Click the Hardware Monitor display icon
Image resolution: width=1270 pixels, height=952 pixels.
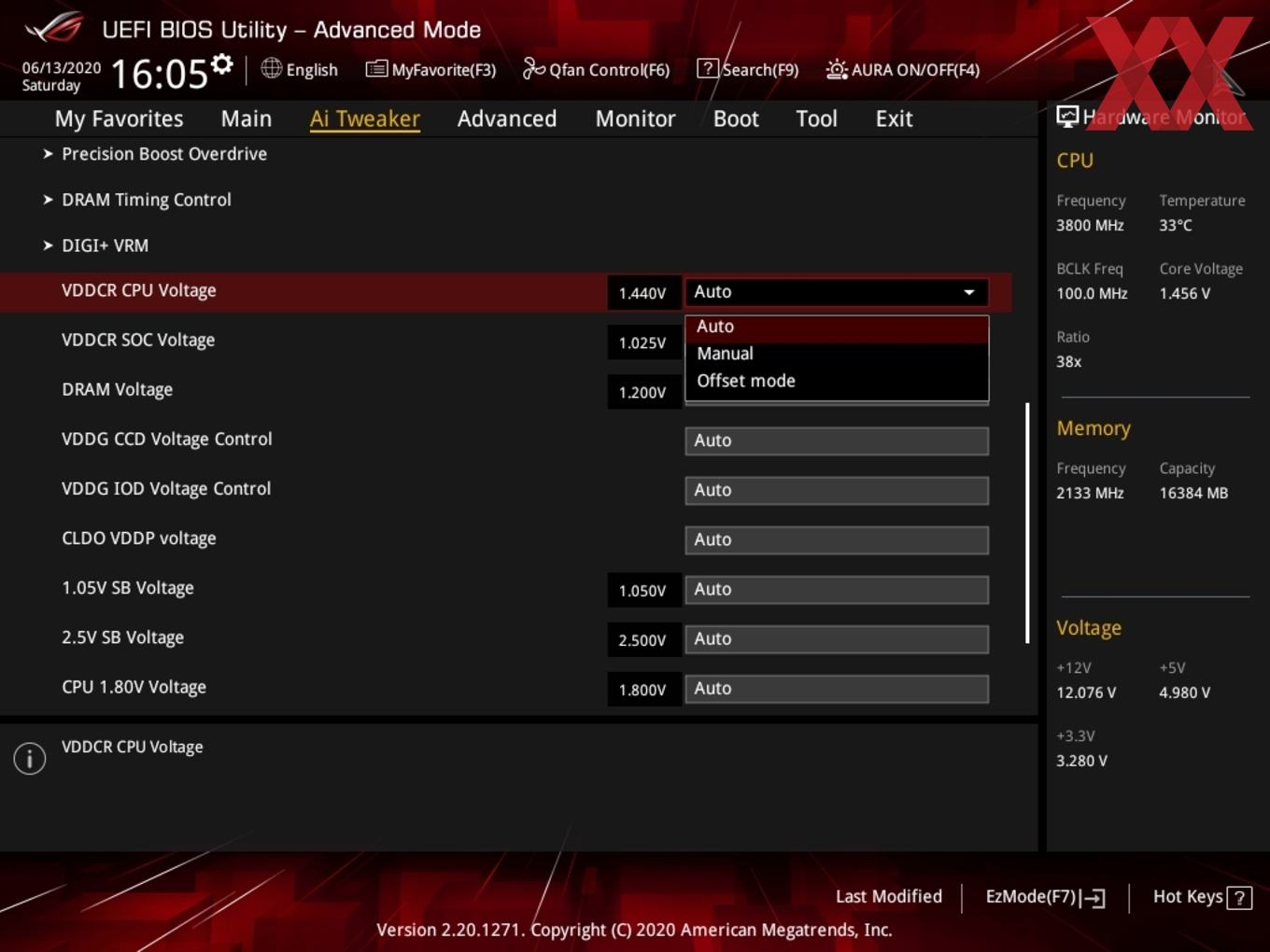[1067, 116]
